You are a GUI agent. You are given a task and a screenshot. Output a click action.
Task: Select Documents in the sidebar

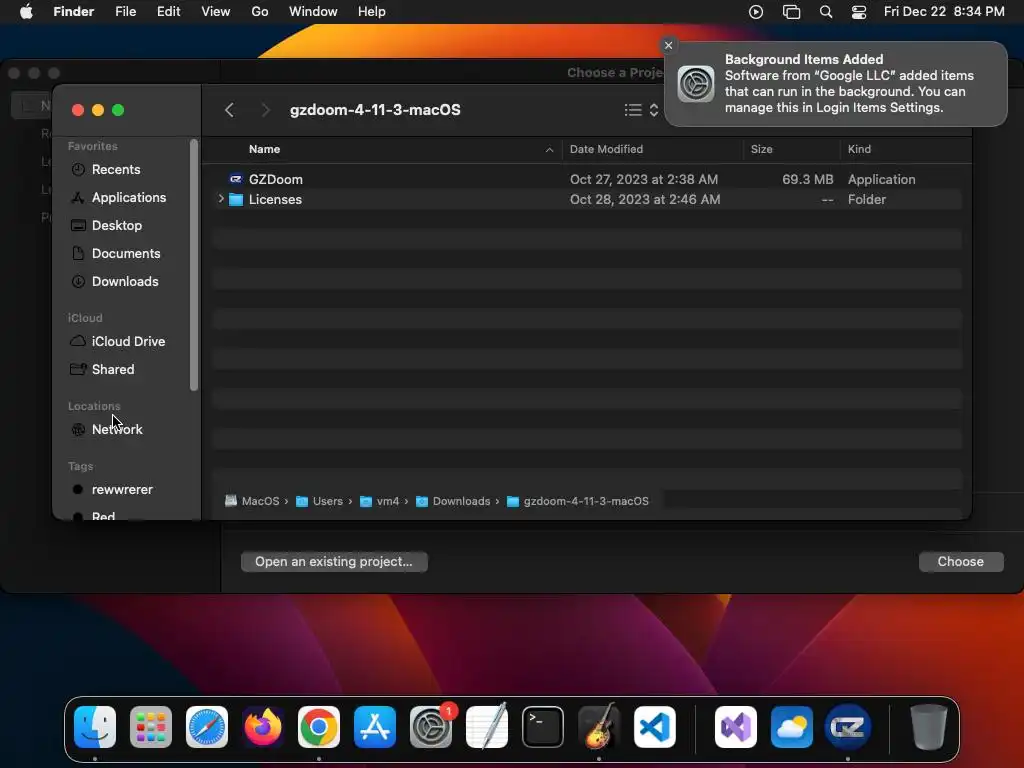point(125,253)
